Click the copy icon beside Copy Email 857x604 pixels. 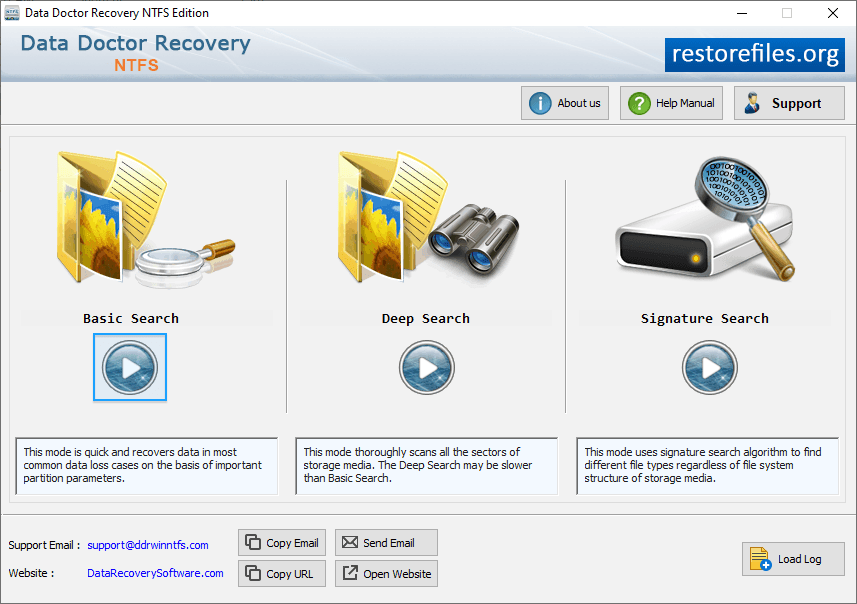(253, 542)
